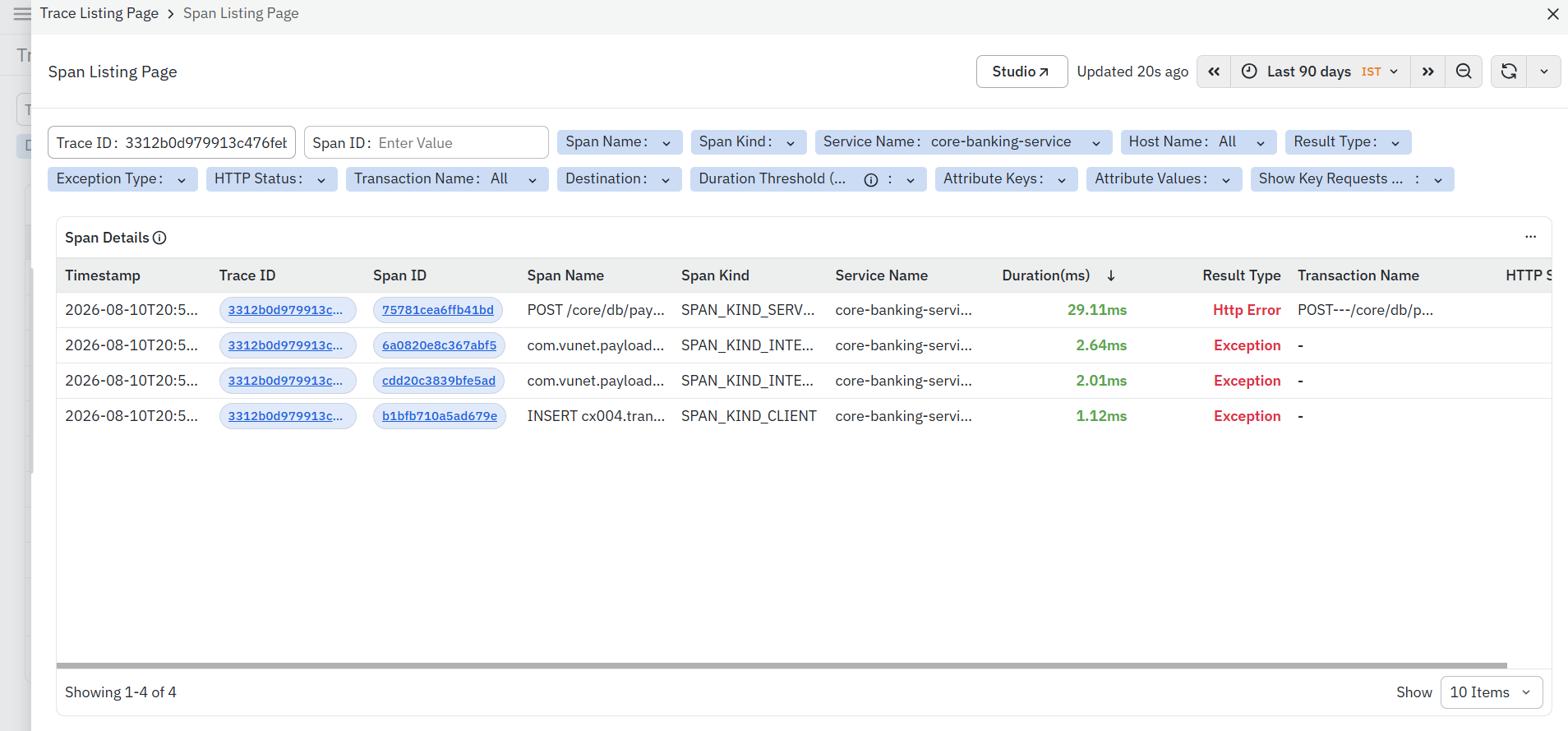Open Show Key Requests filter dropdown

[x=1352, y=179]
